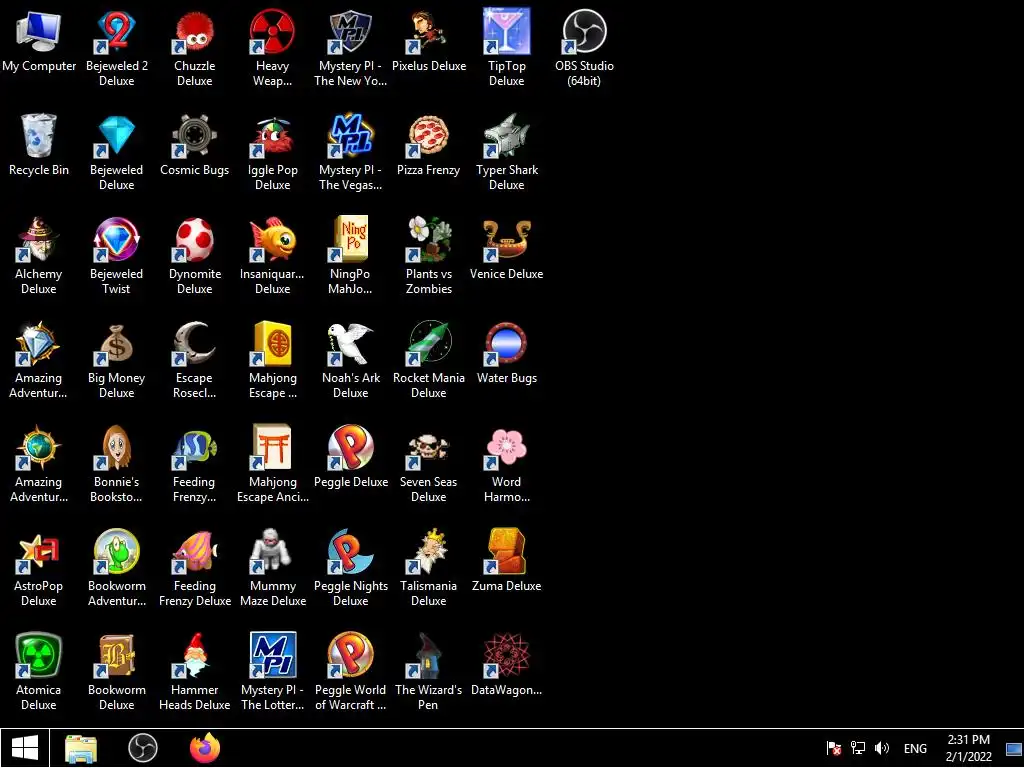Open File Explorer from the taskbar
Screen dimensions: 1024x768
pos(81,748)
